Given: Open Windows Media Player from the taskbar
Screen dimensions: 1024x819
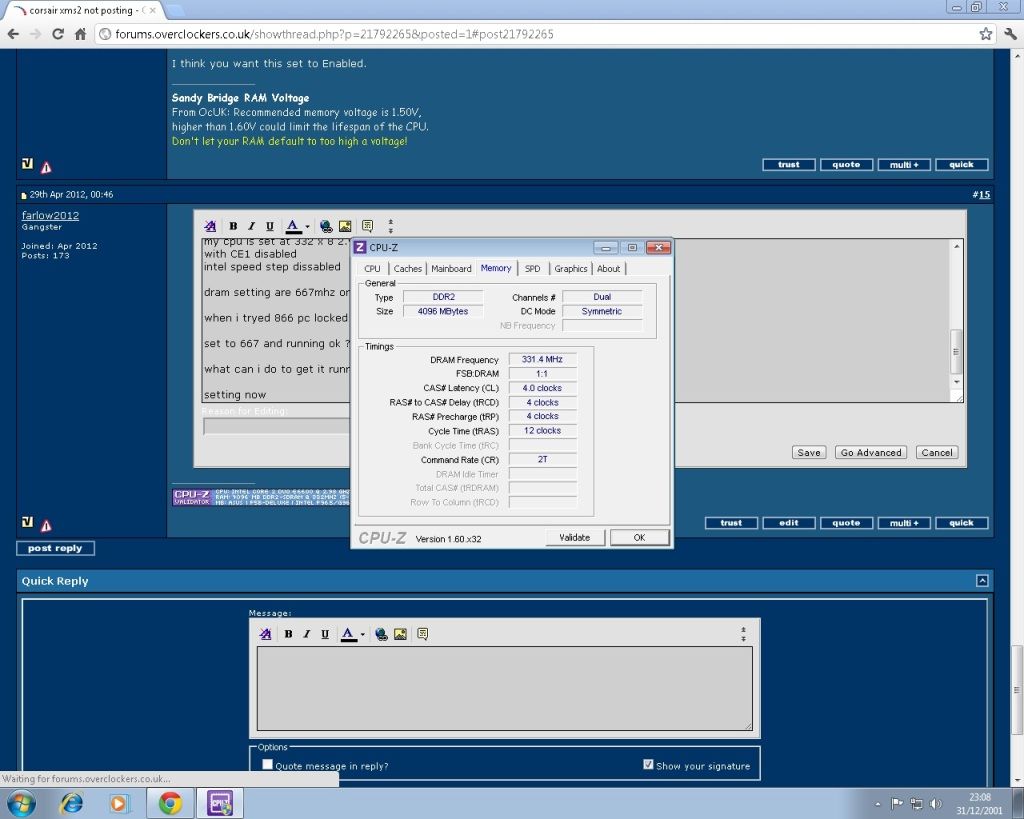Looking at the screenshot, I should tap(119, 803).
